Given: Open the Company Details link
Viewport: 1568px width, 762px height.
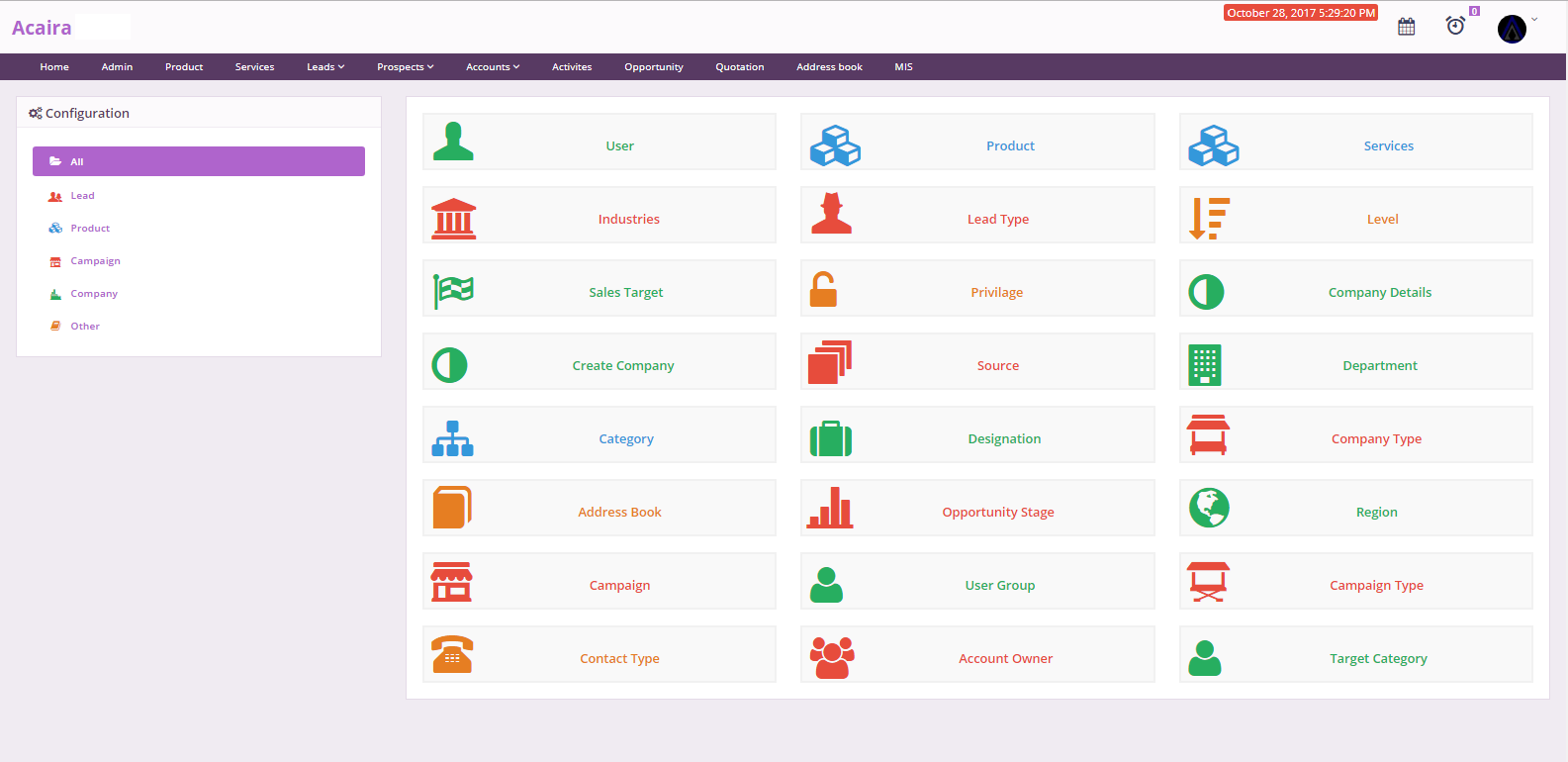Looking at the screenshot, I should tap(1379, 293).
